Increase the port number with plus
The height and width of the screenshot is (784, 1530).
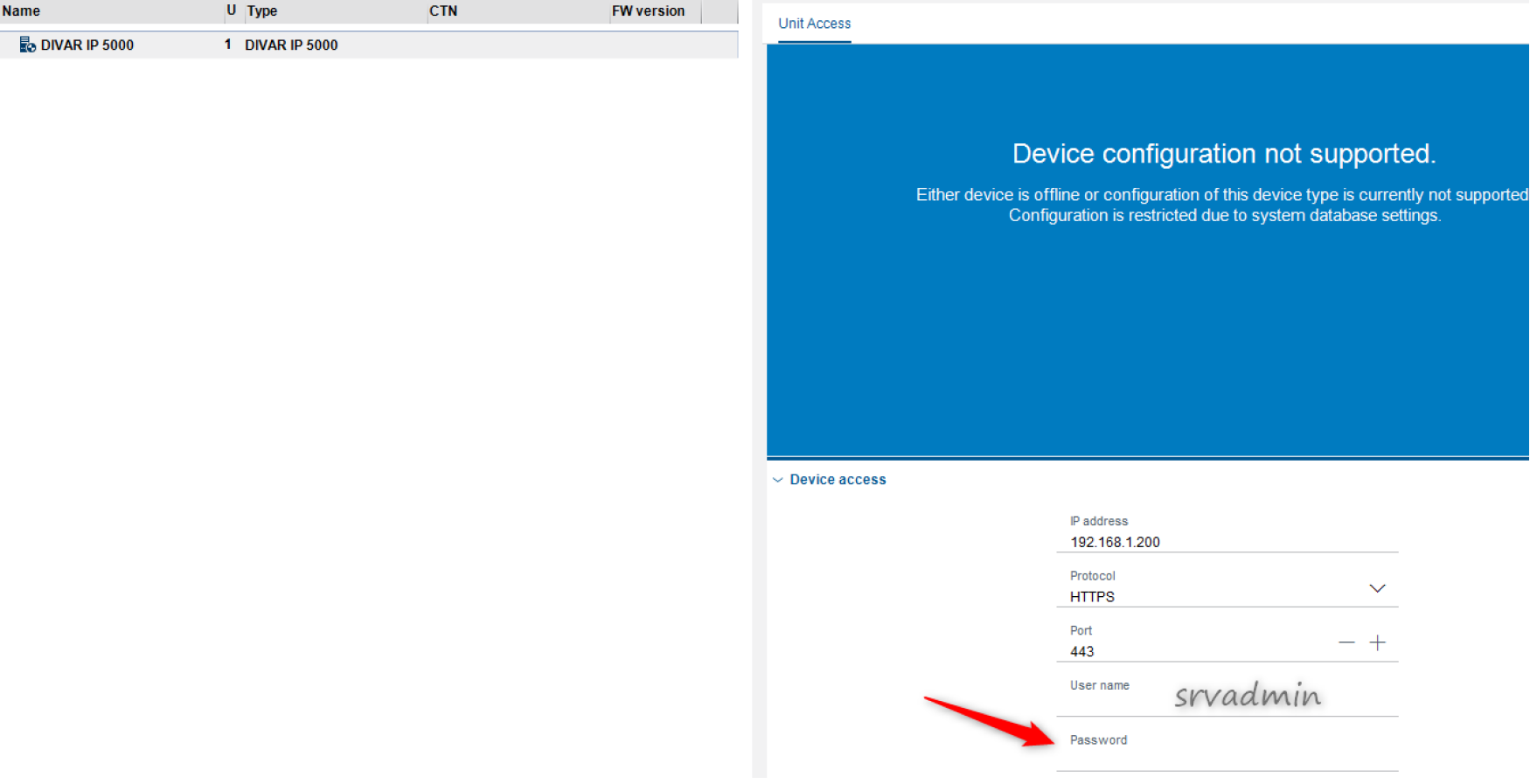[x=1378, y=643]
